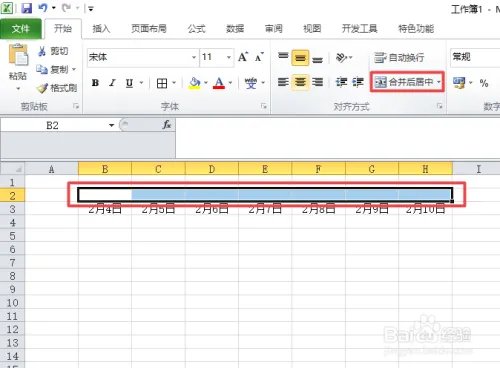Click the 自动换行 wrap text button
The image size is (500, 368).
tap(399, 58)
